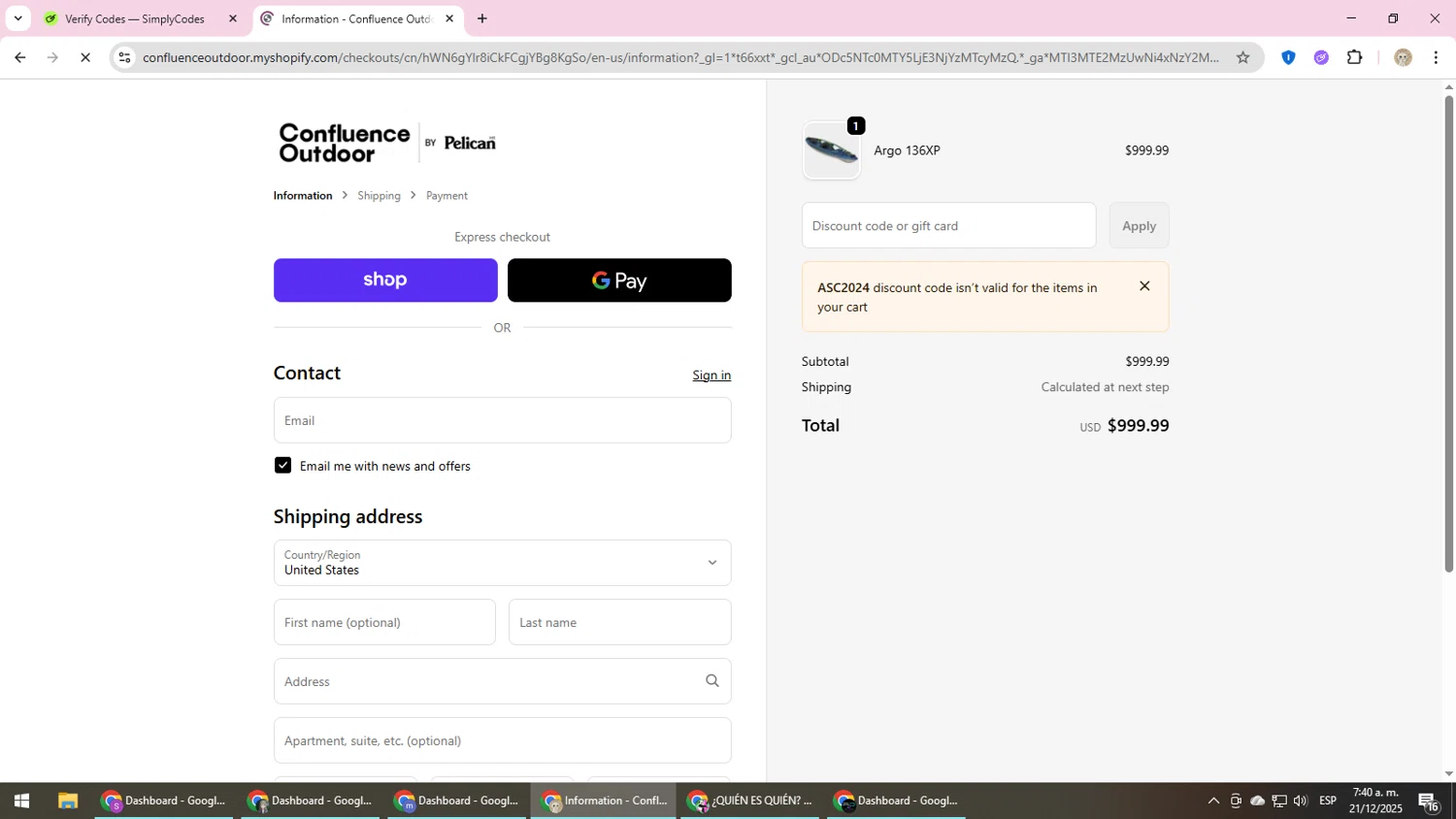The image size is (1456, 819).
Task: Open the OneDrive cloud tray icon
Action: pos(1258,801)
